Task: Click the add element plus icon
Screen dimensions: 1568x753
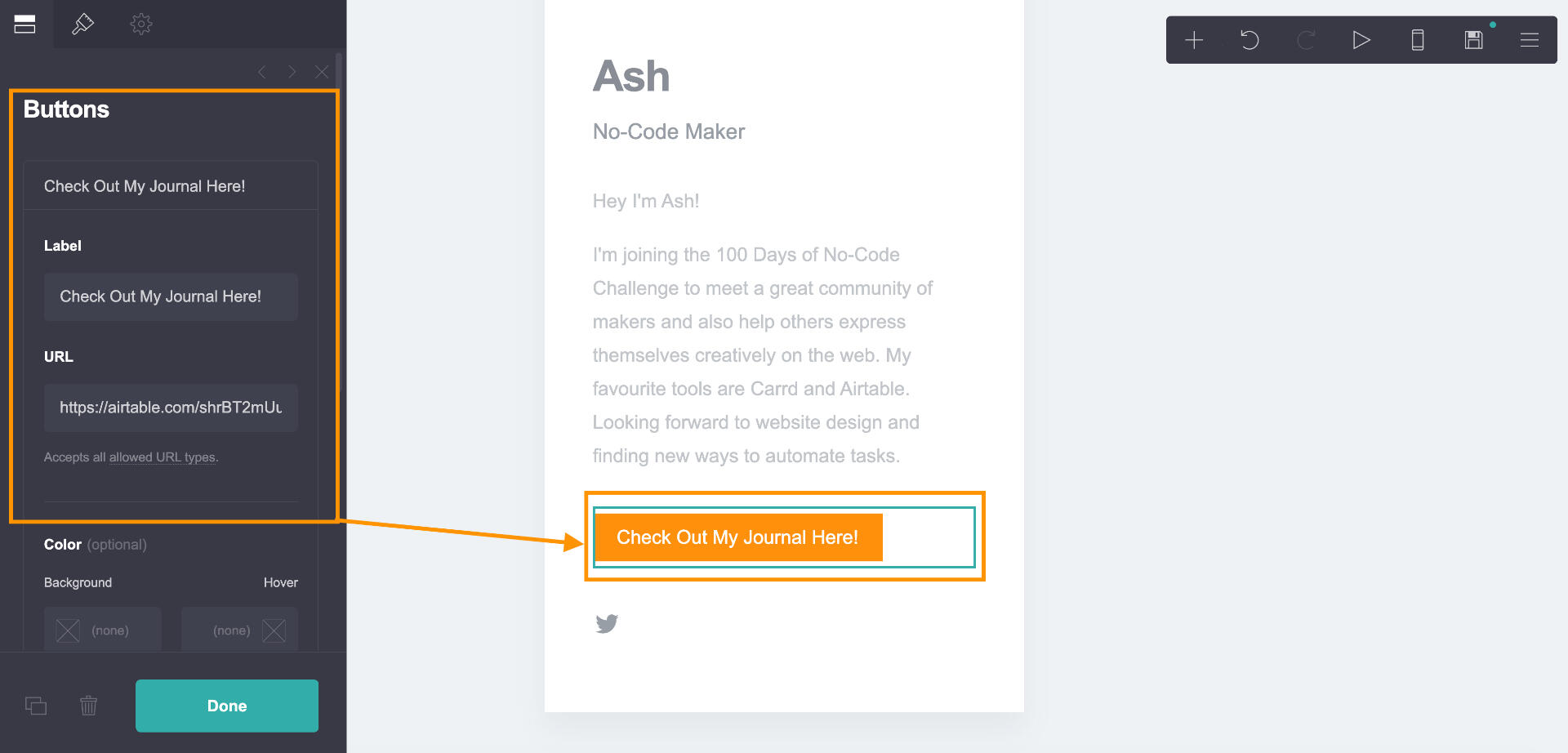Action: pos(1194,40)
